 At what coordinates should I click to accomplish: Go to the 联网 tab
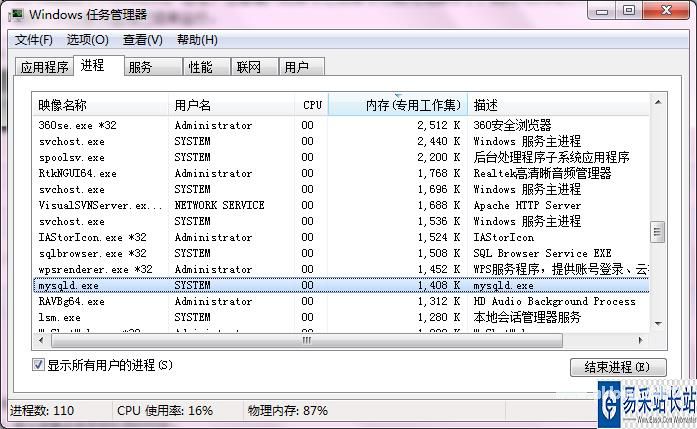pos(255,67)
